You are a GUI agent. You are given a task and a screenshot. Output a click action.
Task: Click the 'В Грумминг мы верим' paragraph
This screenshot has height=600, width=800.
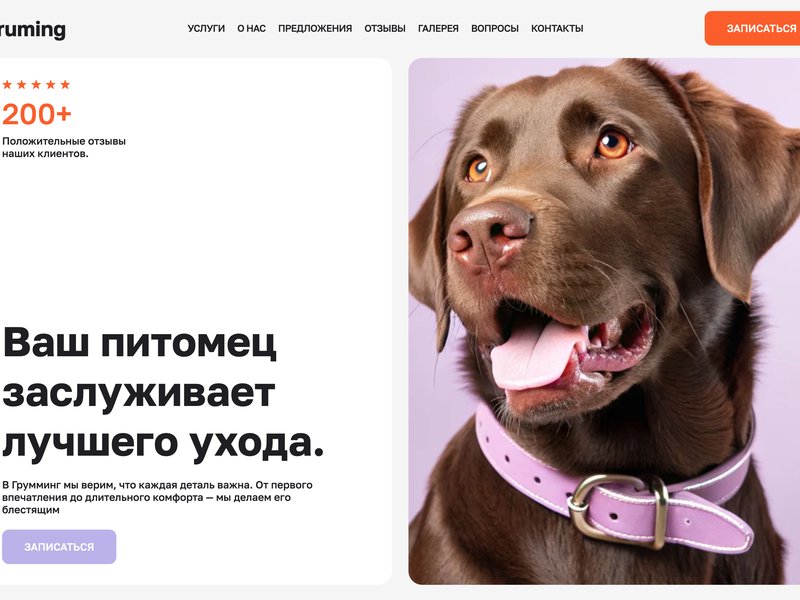point(157,497)
